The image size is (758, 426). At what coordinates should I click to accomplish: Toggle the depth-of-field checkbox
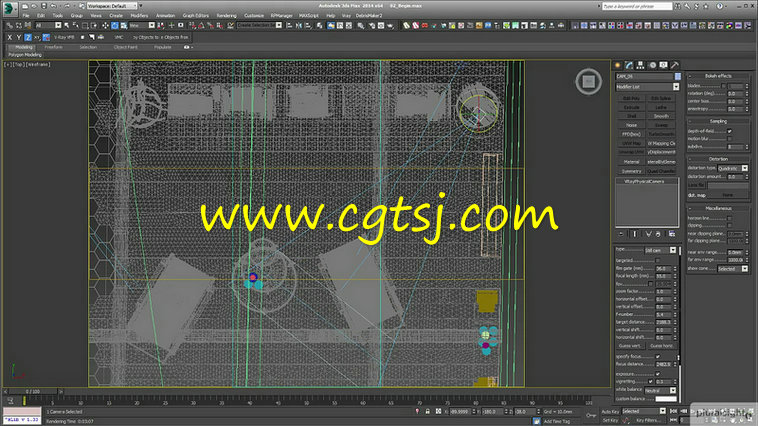point(729,131)
